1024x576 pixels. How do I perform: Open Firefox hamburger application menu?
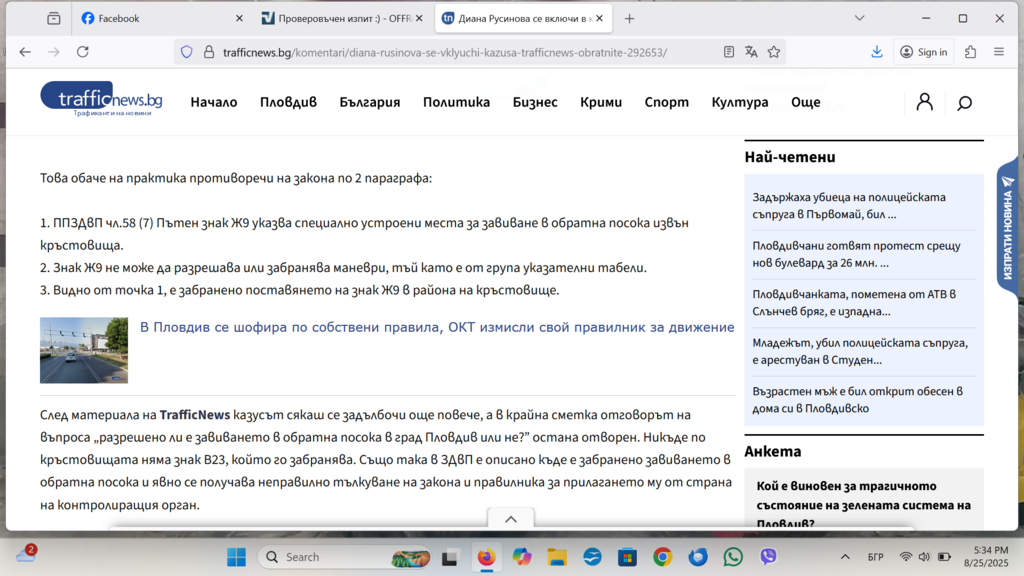(999, 52)
